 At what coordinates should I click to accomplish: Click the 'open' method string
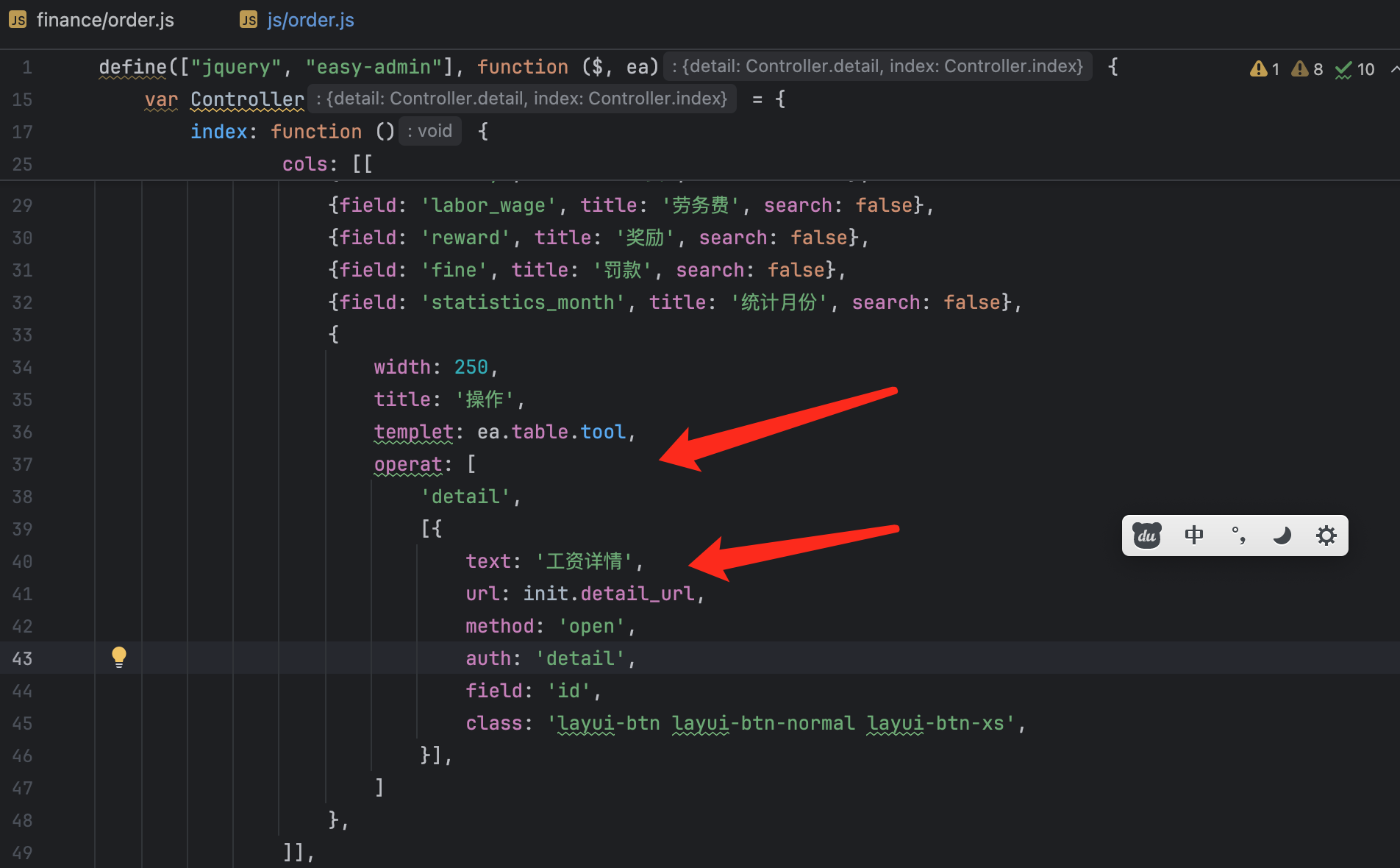point(592,626)
